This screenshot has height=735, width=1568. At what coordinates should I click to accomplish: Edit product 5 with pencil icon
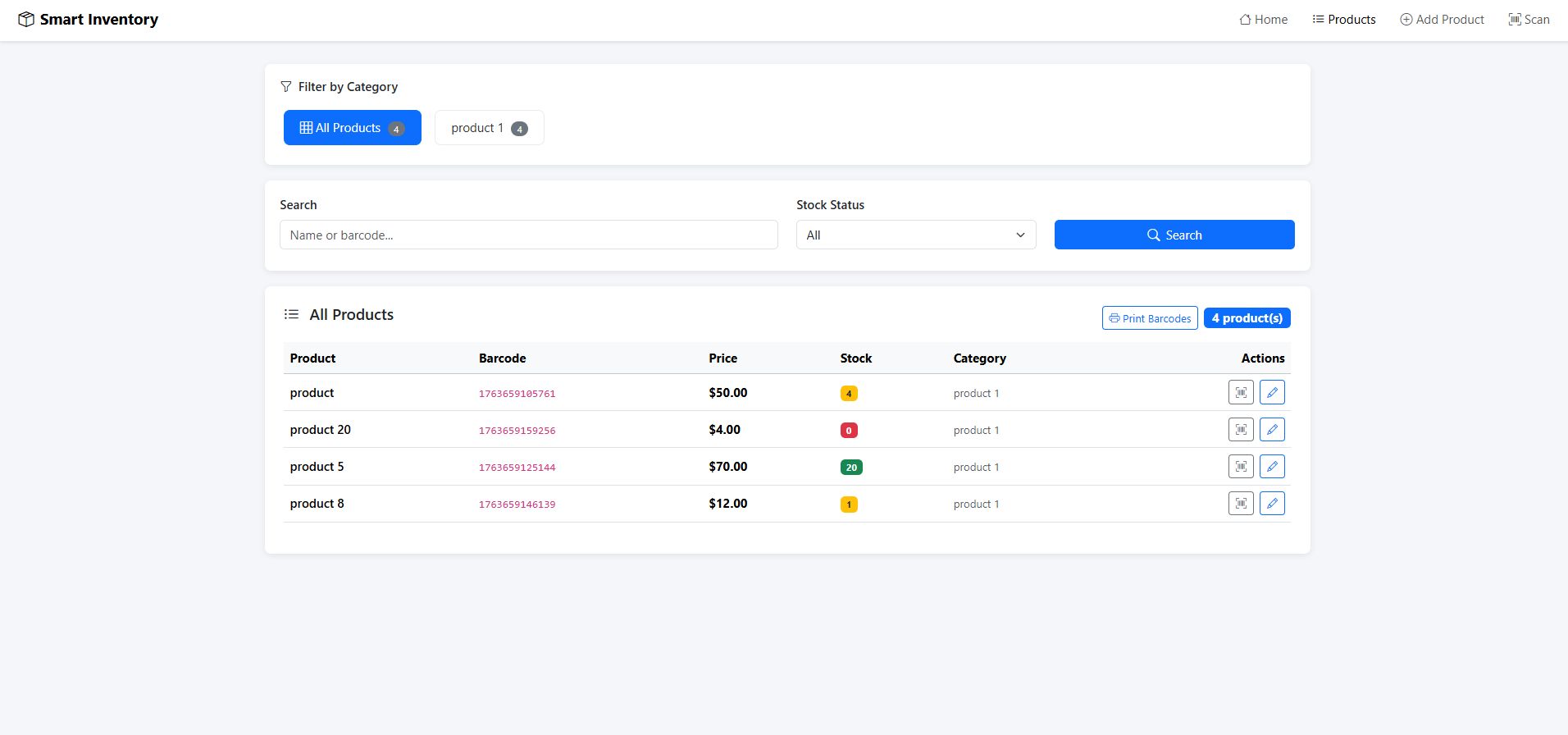(x=1272, y=467)
